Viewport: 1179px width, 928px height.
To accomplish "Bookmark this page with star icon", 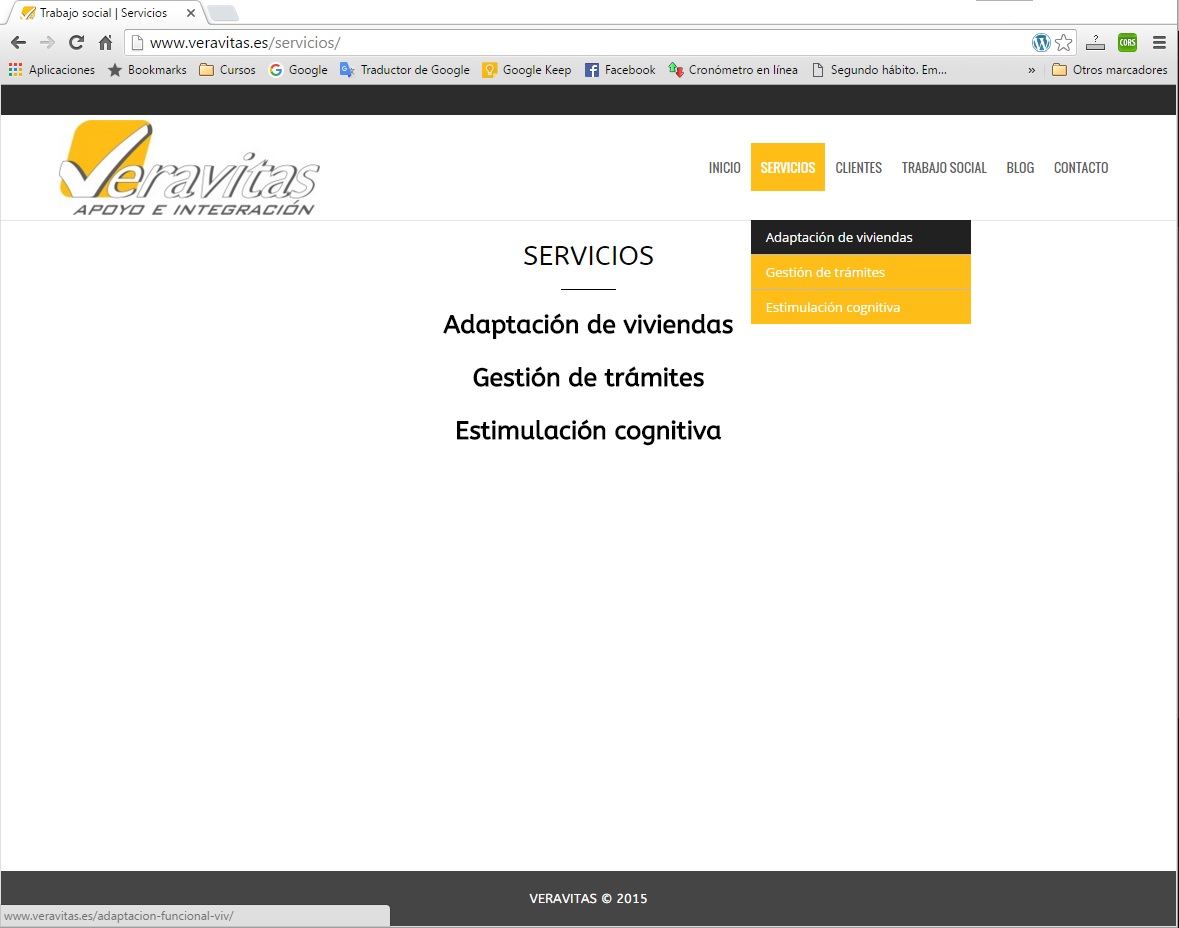I will (1063, 43).
